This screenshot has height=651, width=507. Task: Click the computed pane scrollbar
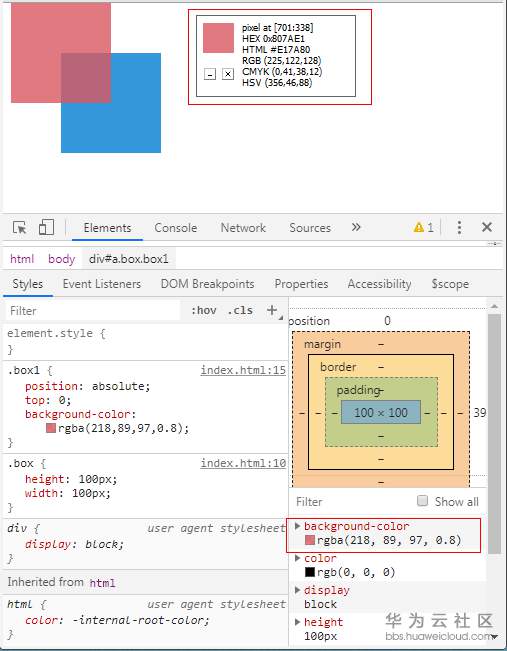point(494,434)
